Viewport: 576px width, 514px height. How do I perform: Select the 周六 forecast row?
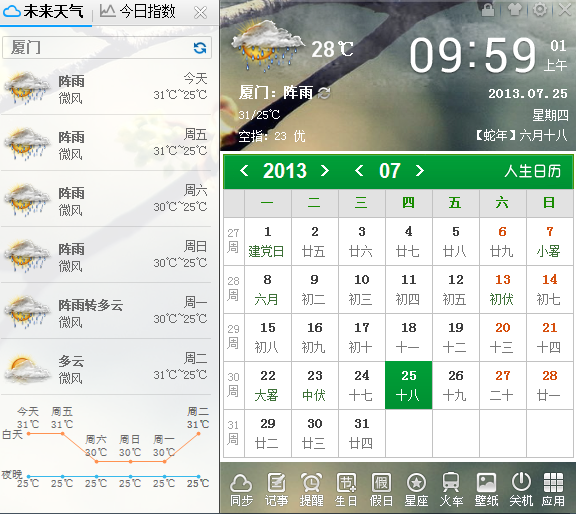(106, 199)
